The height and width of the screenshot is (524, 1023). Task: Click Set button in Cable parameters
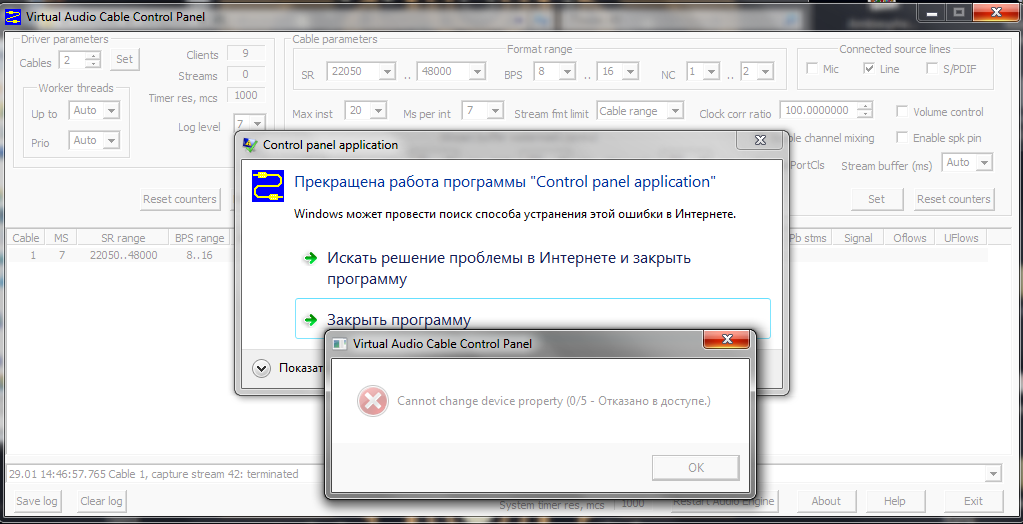(x=876, y=199)
